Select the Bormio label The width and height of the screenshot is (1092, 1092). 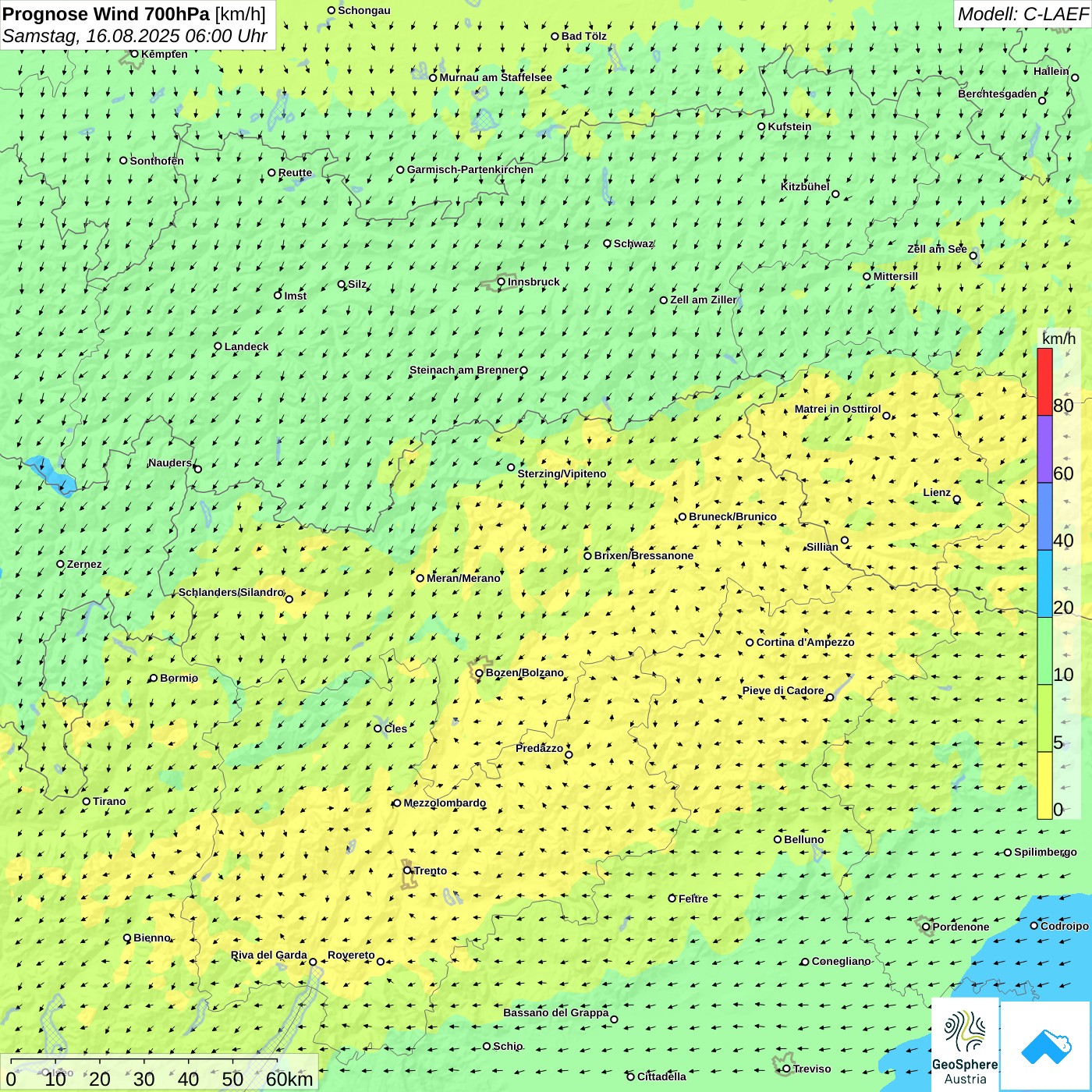179,678
